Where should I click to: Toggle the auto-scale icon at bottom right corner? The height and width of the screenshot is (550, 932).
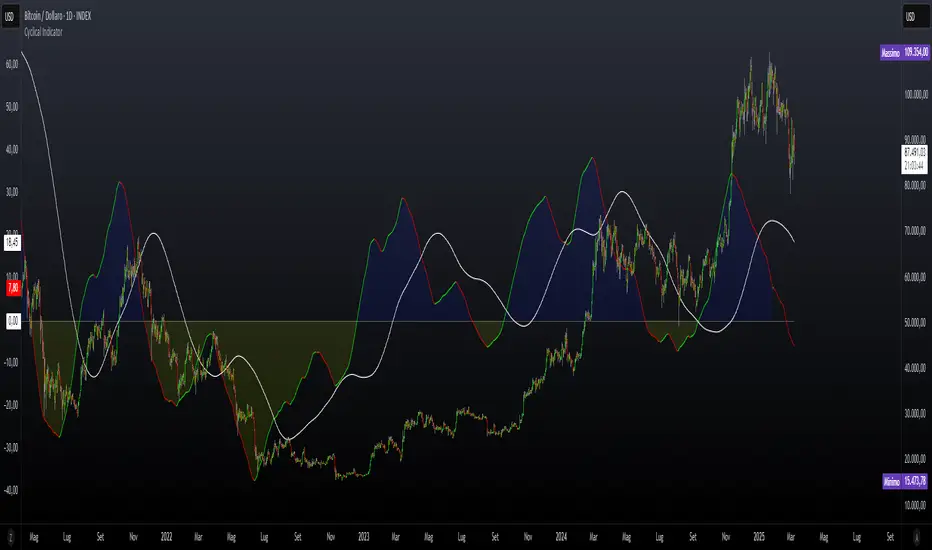point(917,537)
